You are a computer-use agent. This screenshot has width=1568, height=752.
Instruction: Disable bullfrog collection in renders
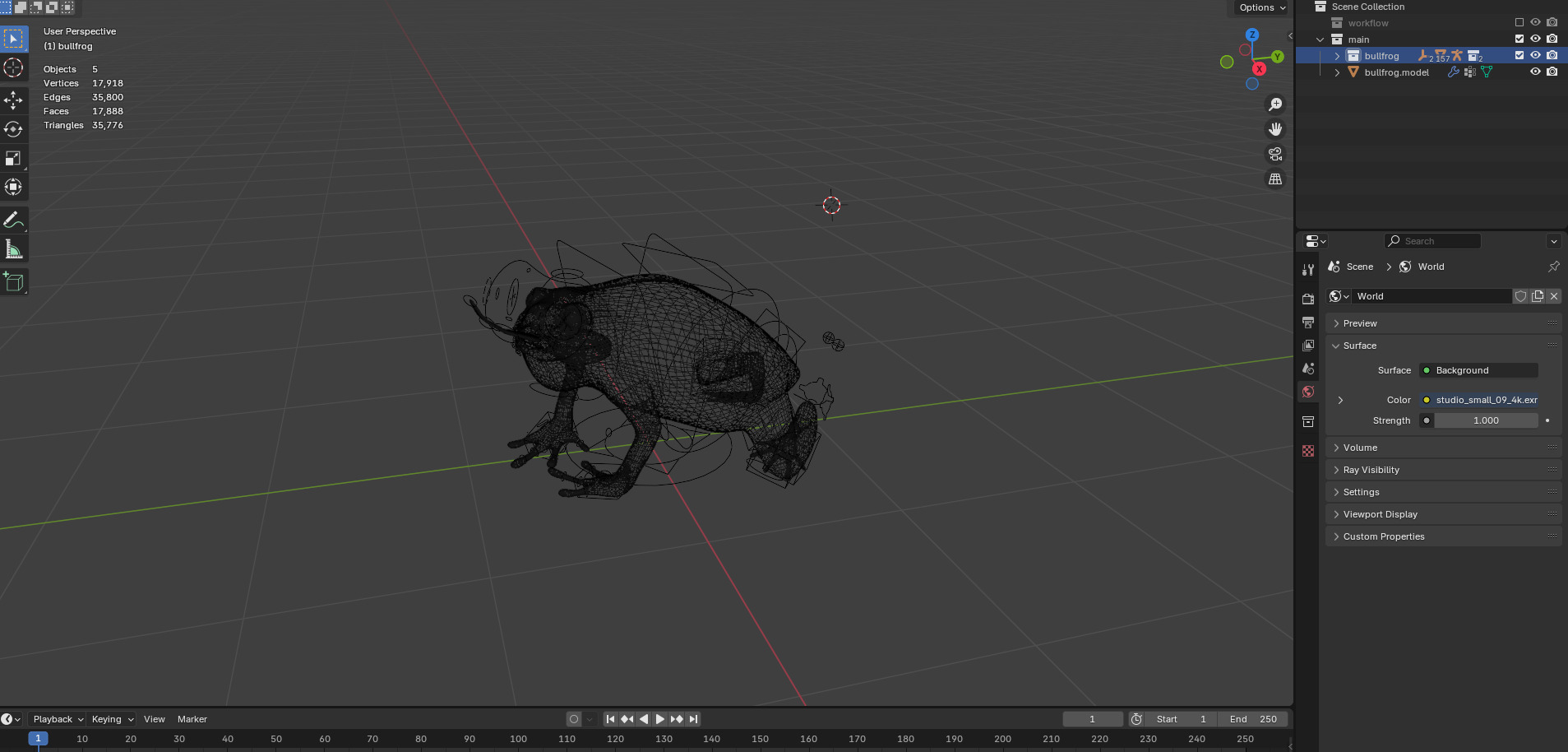pyautogui.click(x=1552, y=56)
